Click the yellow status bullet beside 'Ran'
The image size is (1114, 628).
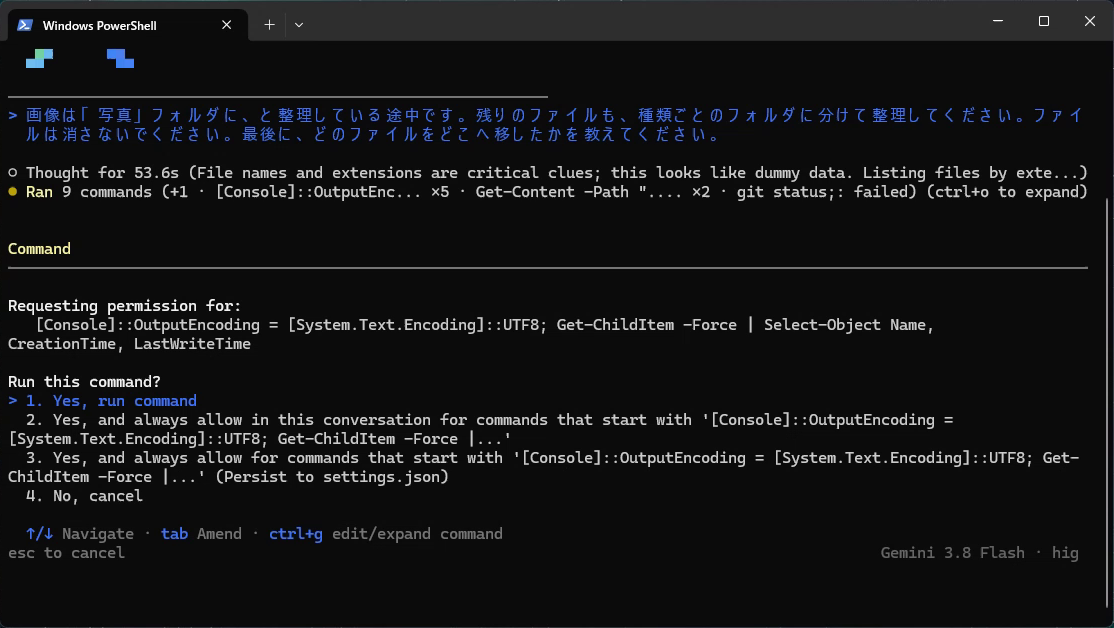[x=12, y=191]
